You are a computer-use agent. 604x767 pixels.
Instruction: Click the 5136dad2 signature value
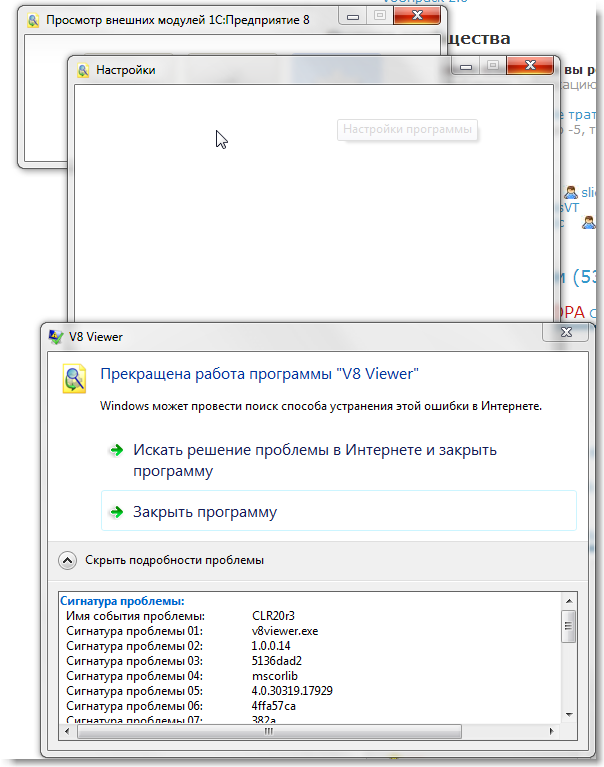[277, 661]
